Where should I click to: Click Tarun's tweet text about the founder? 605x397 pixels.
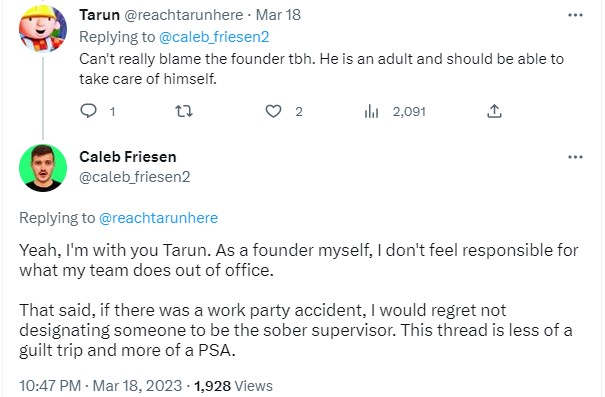click(321, 69)
